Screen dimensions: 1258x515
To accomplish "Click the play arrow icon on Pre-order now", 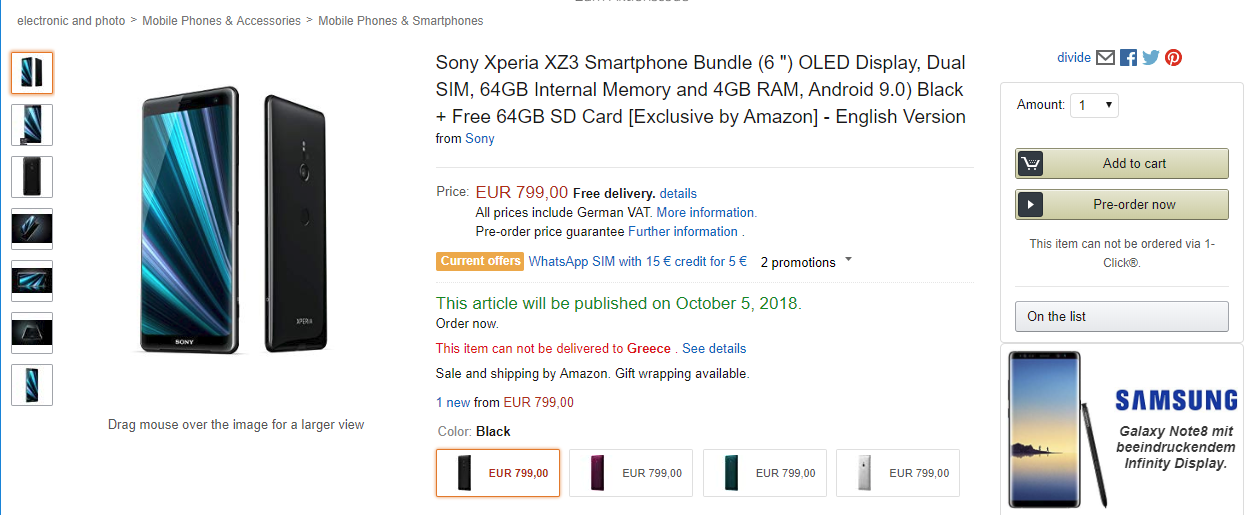I will [1030, 205].
